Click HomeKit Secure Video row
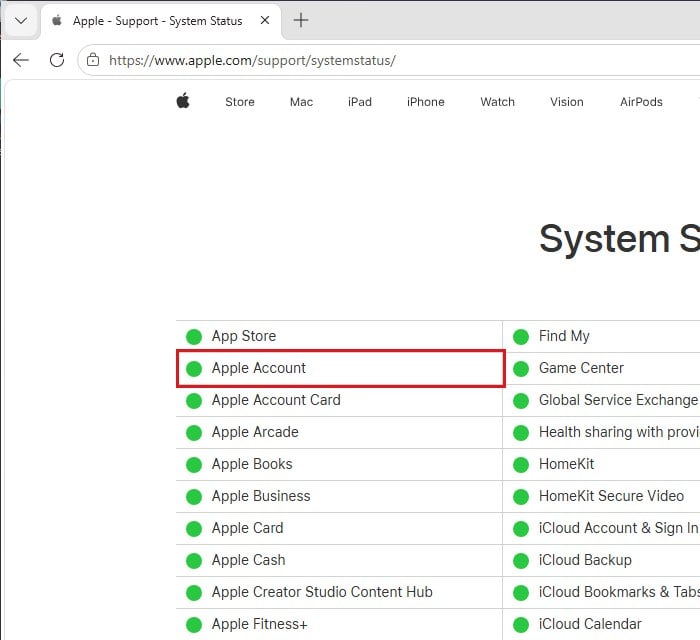The image size is (700, 640). click(x=601, y=496)
